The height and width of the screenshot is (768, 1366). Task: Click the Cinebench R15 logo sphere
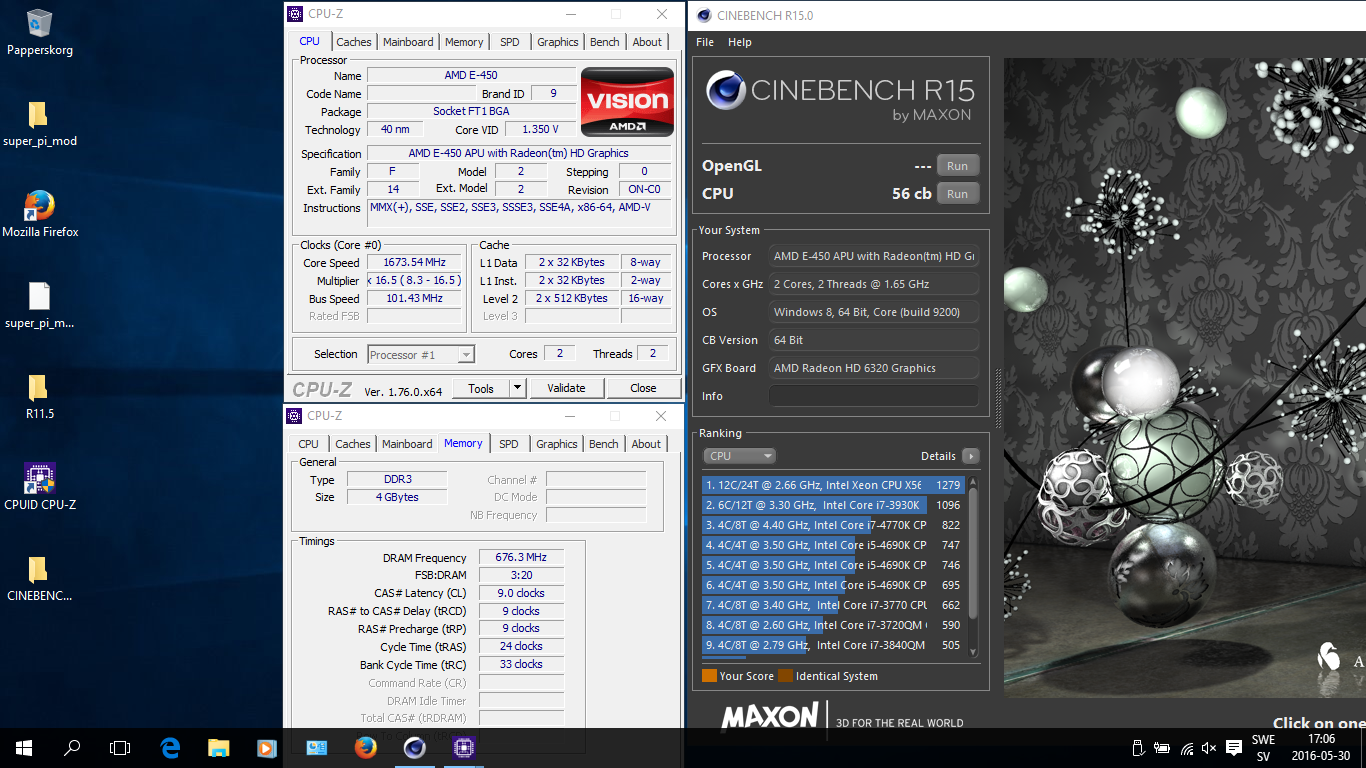[x=726, y=91]
